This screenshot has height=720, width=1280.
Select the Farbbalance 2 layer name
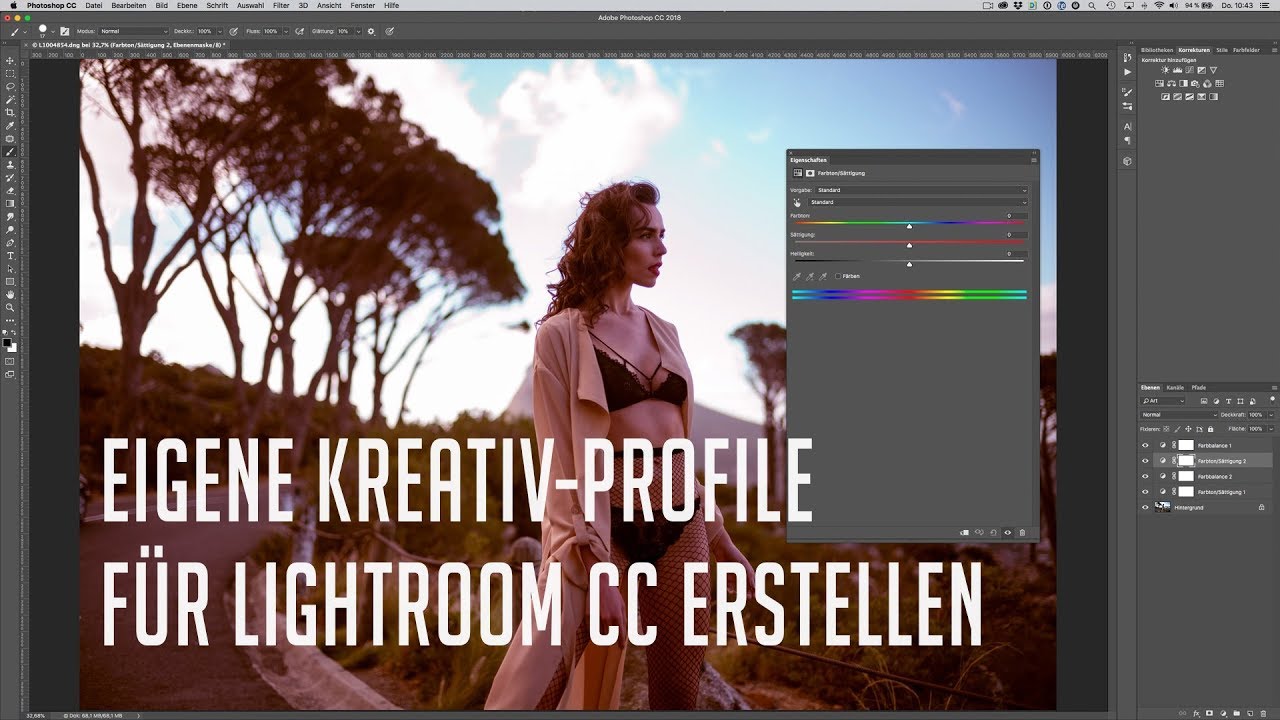coord(1215,477)
